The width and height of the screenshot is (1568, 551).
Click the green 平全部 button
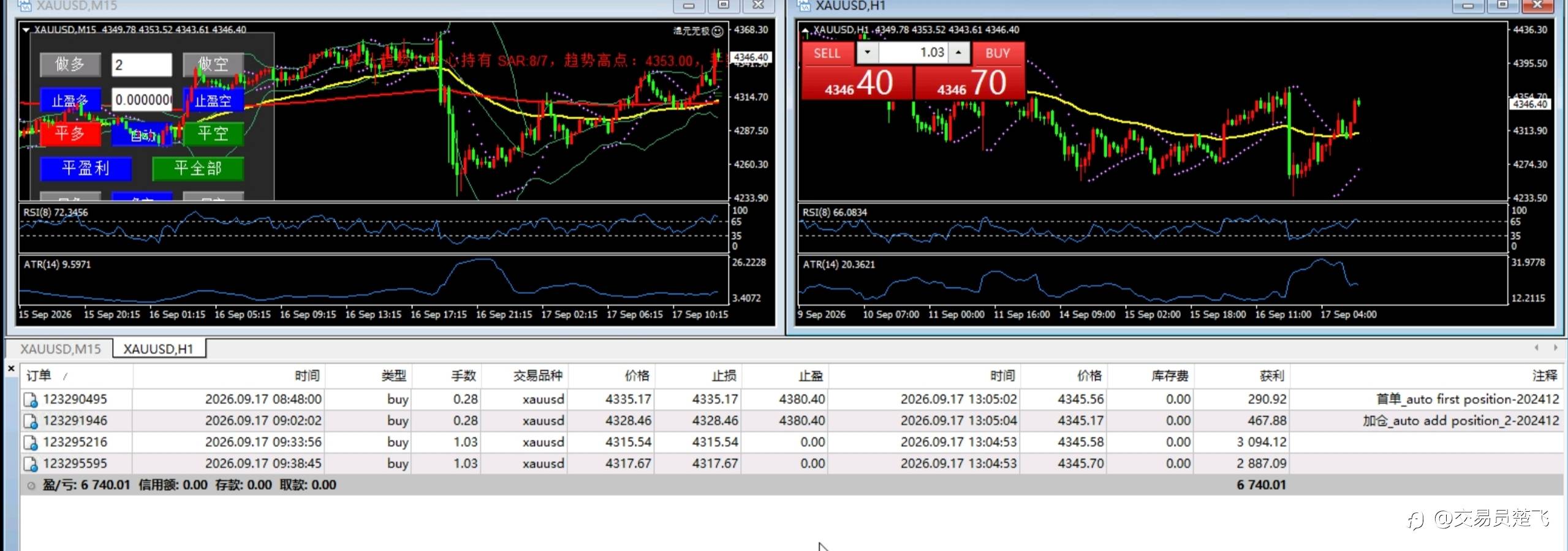click(x=197, y=168)
